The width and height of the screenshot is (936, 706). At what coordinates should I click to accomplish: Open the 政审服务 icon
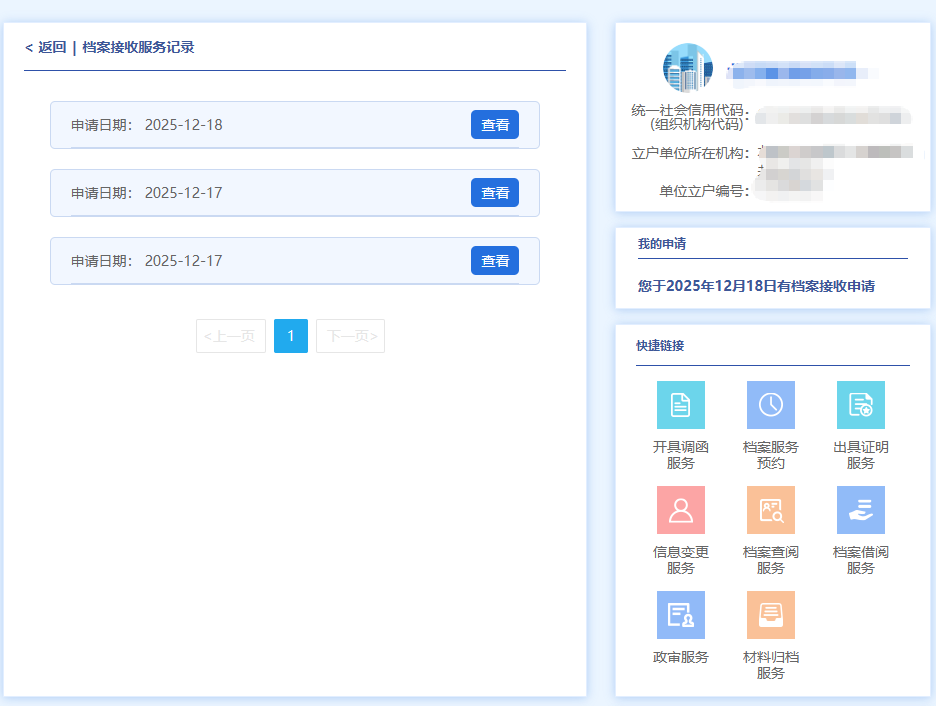click(680, 615)
